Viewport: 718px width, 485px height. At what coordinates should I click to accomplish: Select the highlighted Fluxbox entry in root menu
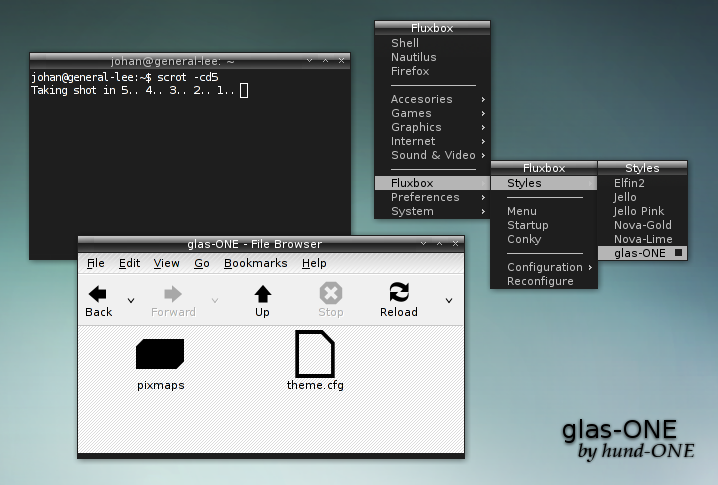tap(432, 183)
